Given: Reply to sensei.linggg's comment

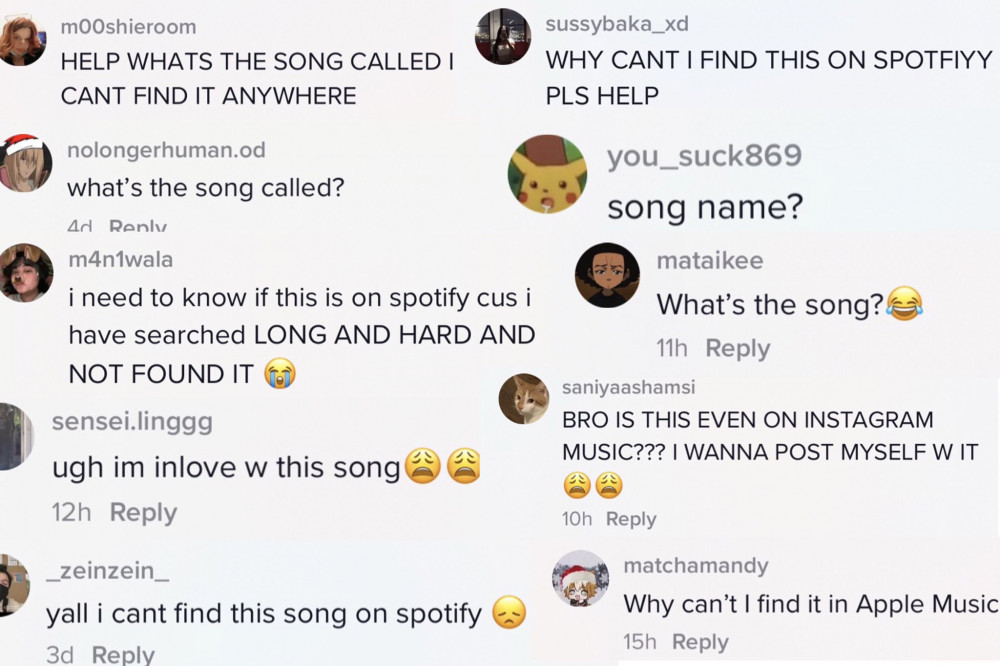Looking at the screenshot, I should [143, 512].
